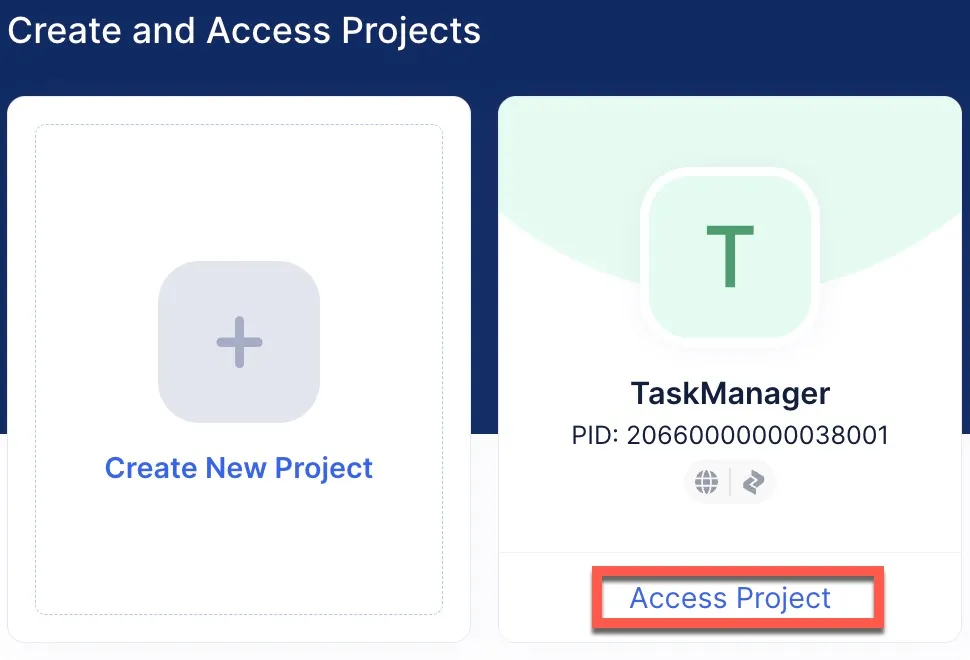
Task: Click the plus icon to add a project
Action: click(x=239, y=342)
